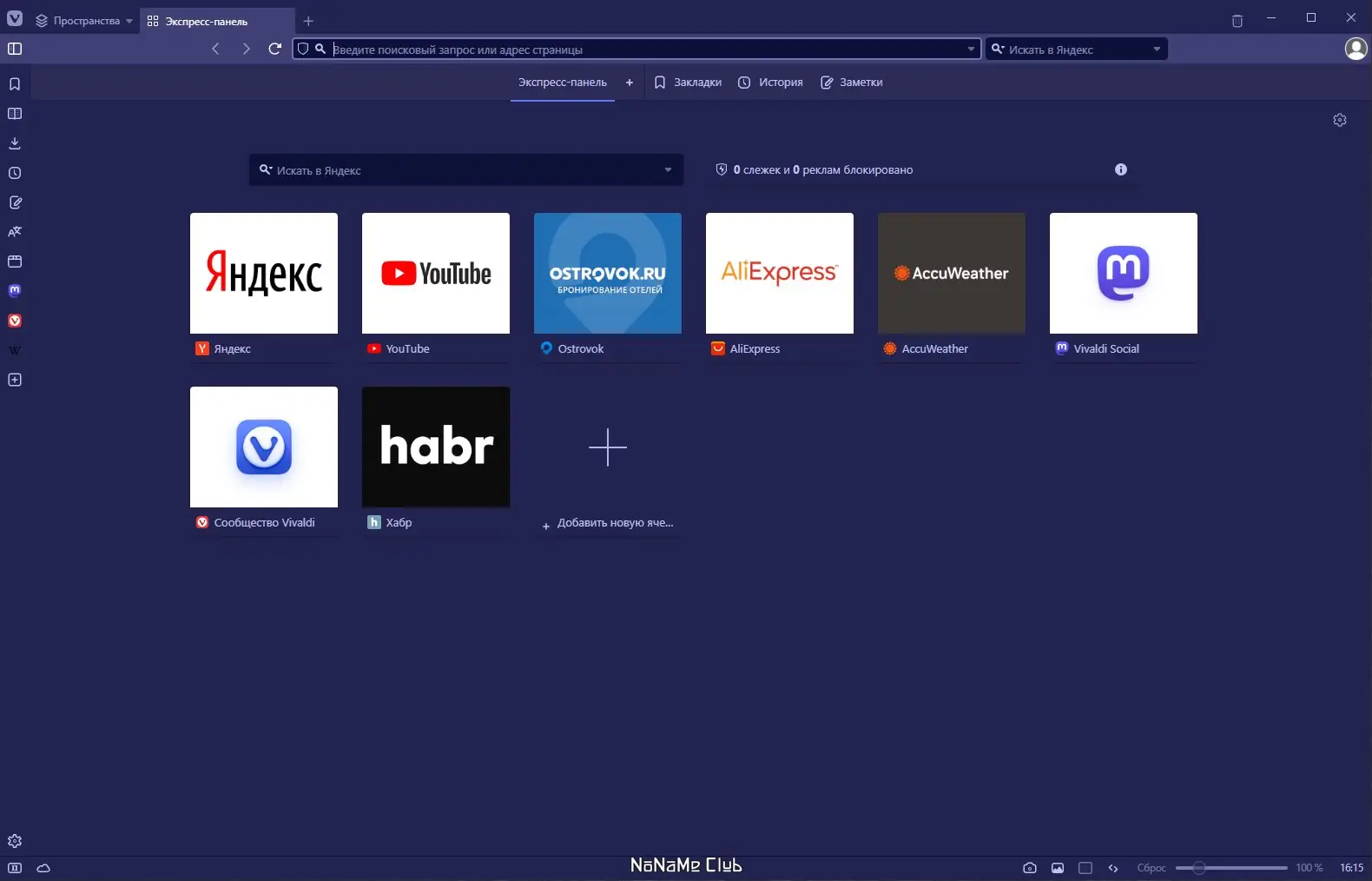This screenshot has height=881, width=1372.
Task: Expand toolbar search engine dropdown arrow
Action: [1157, 50]
